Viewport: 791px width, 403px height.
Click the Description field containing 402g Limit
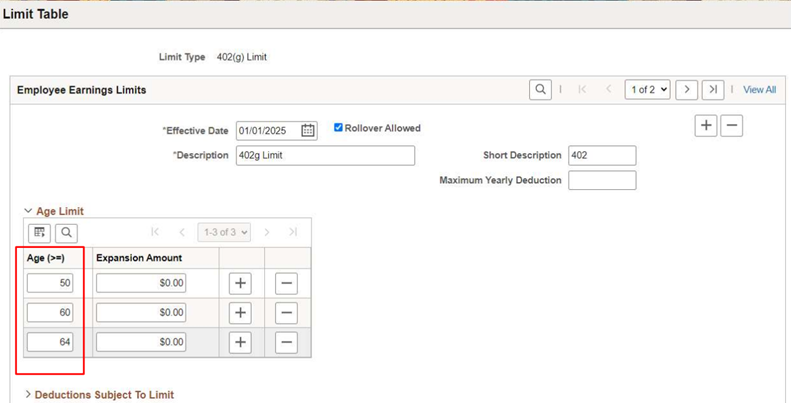coord(325,155)
